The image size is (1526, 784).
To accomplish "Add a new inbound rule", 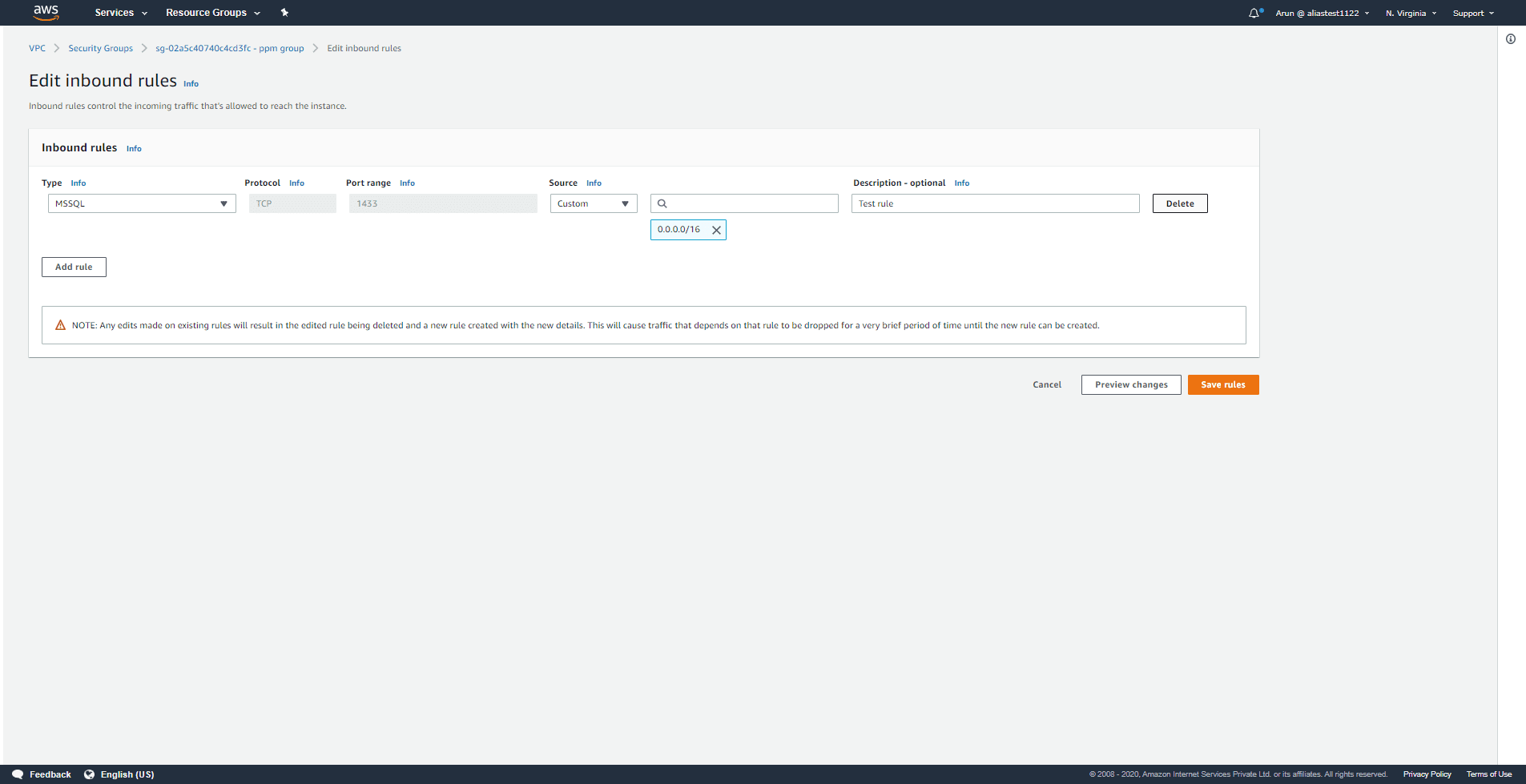I will pos(74,267).
